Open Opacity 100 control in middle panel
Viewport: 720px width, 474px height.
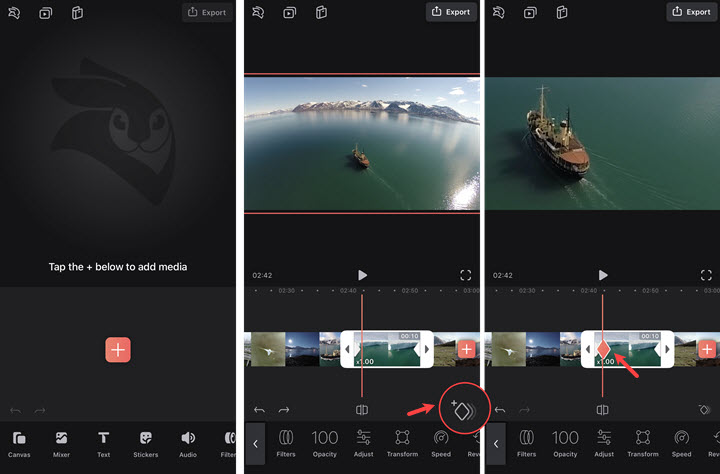325,444
